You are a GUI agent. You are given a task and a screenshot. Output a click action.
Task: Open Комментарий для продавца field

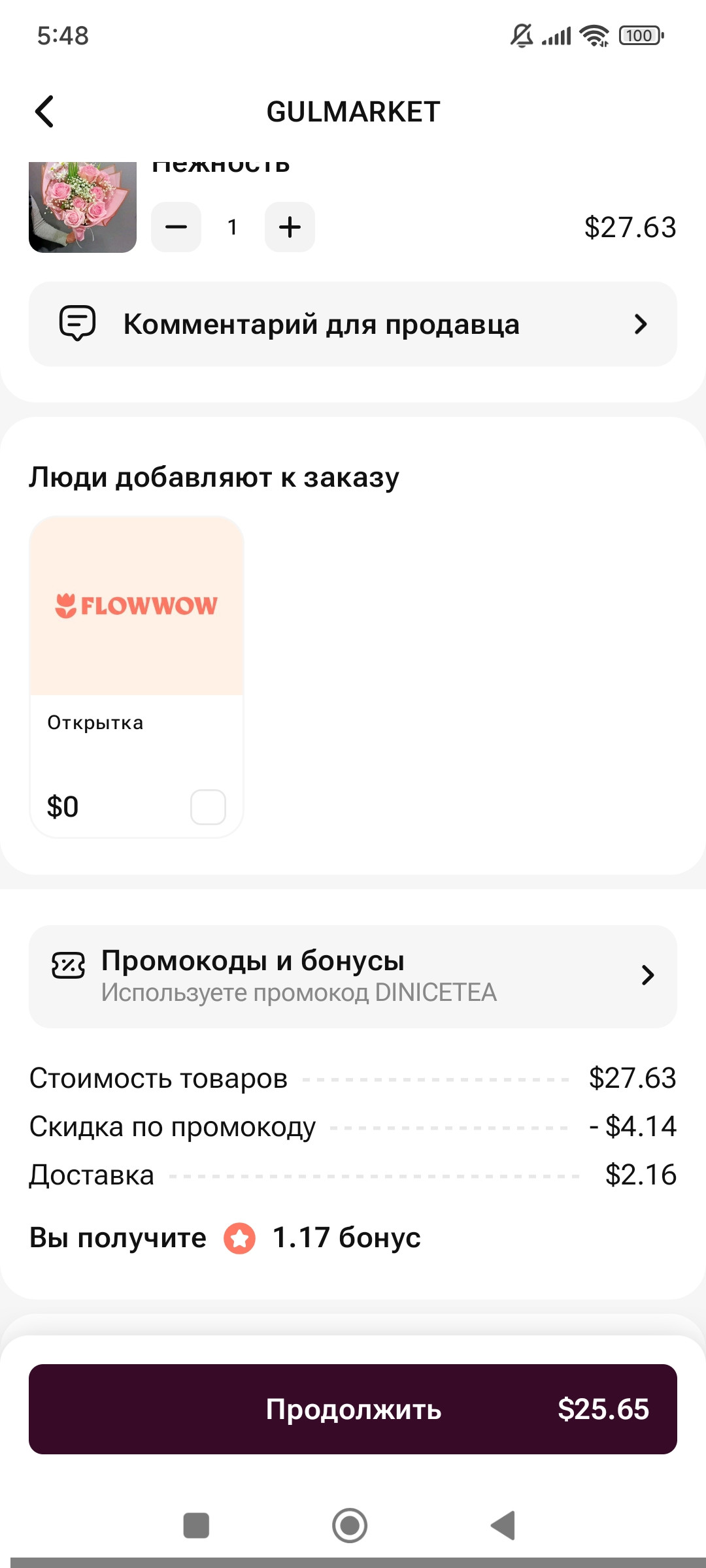coord(353,324)
